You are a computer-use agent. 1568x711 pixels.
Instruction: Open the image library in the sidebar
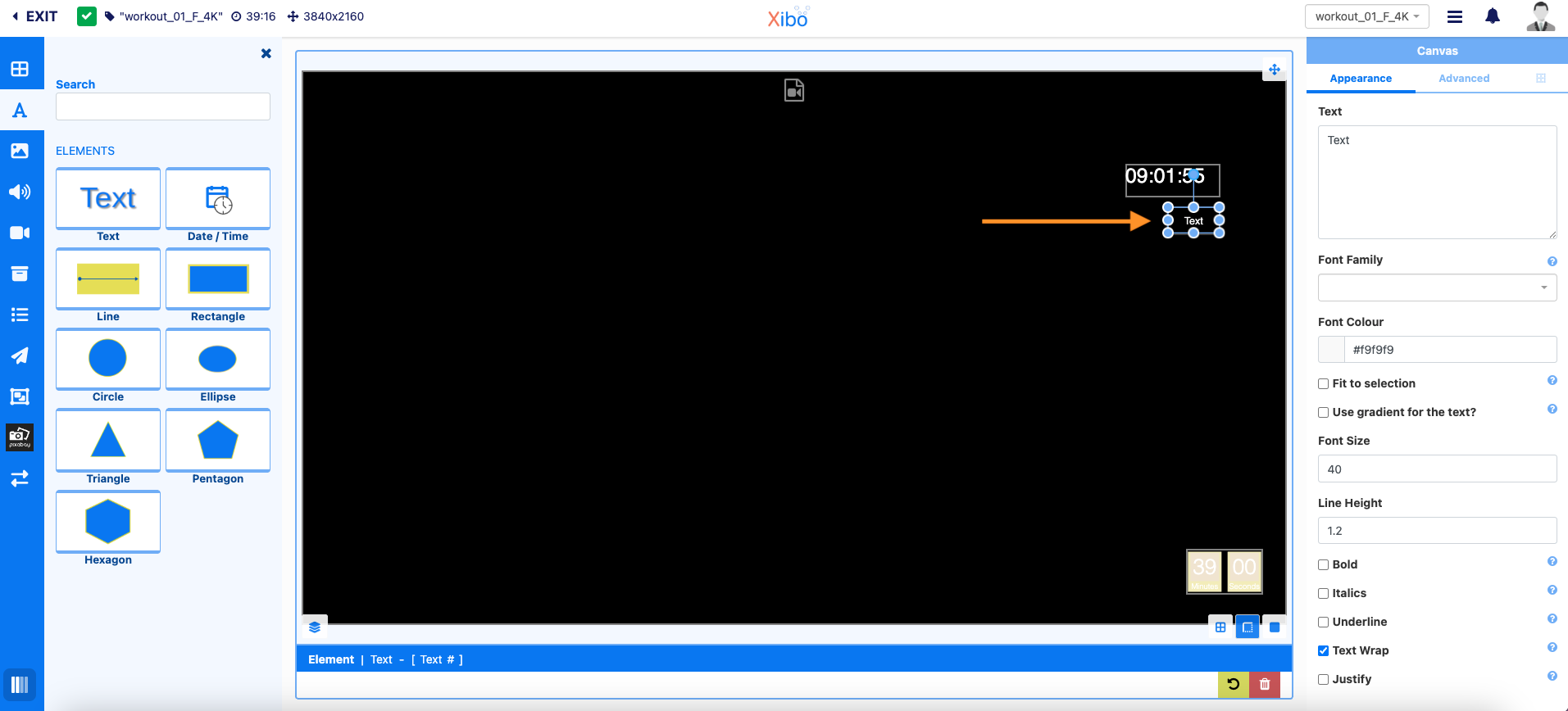(x=20, y=151)
